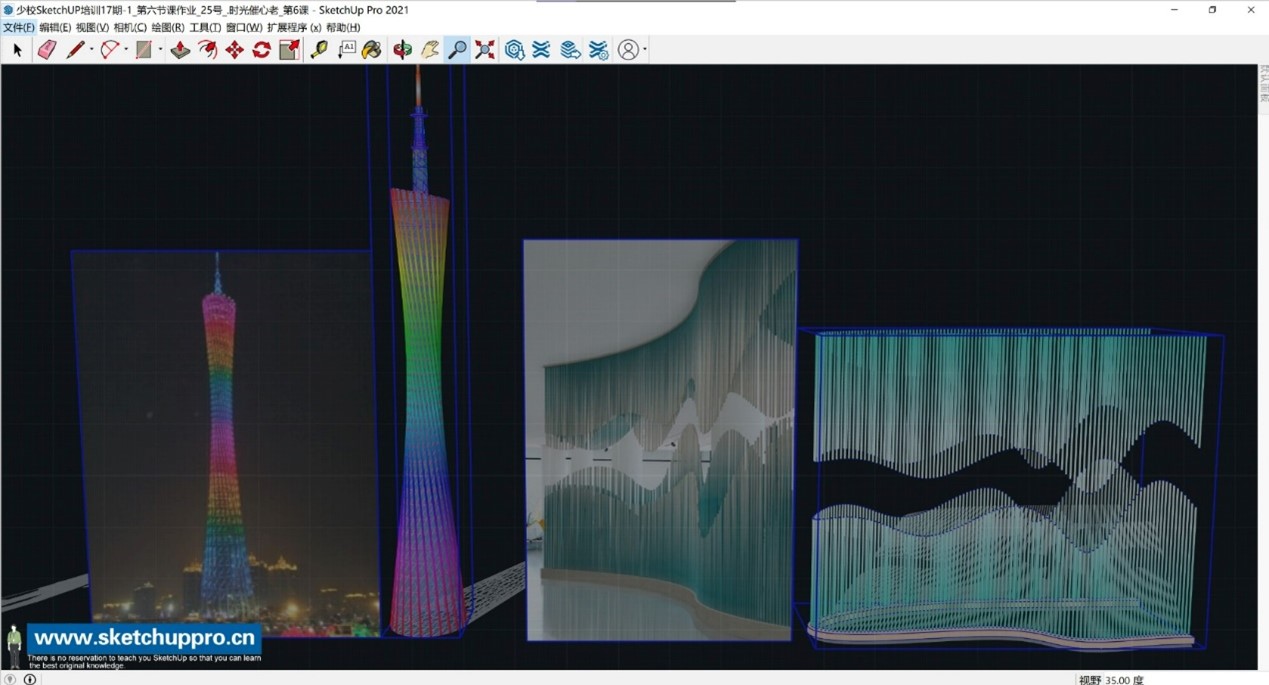Image resolution: width=1269 pixels, height=685 pixels.
Task: Open the 扩展程序(x) menu
Action: tap(294, 28)
